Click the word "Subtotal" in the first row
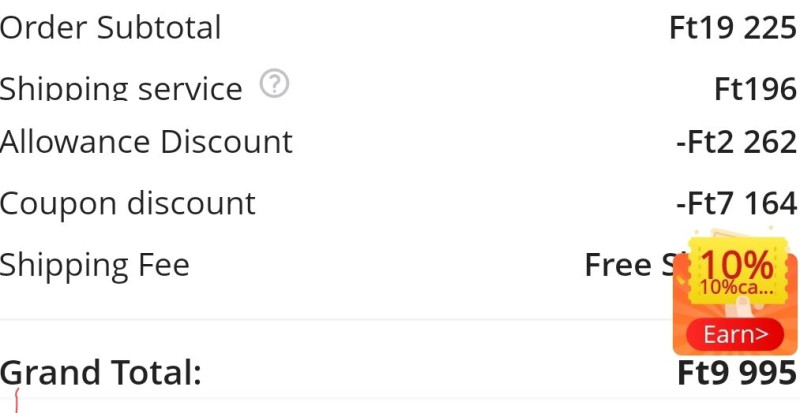The height and width of the screenshot is (413, 800). point(159,27)
